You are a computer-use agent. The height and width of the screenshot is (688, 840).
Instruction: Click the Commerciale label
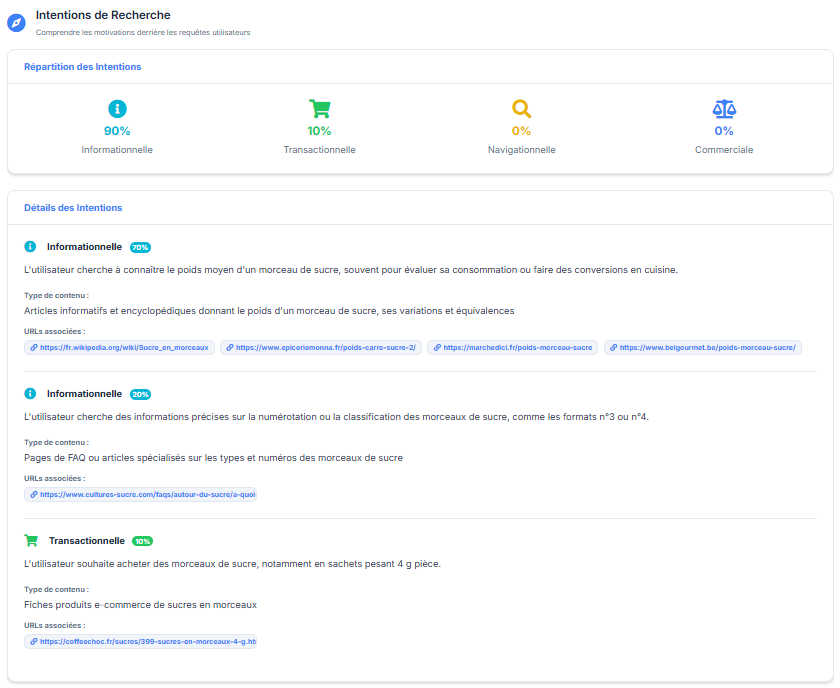(724, 150)
